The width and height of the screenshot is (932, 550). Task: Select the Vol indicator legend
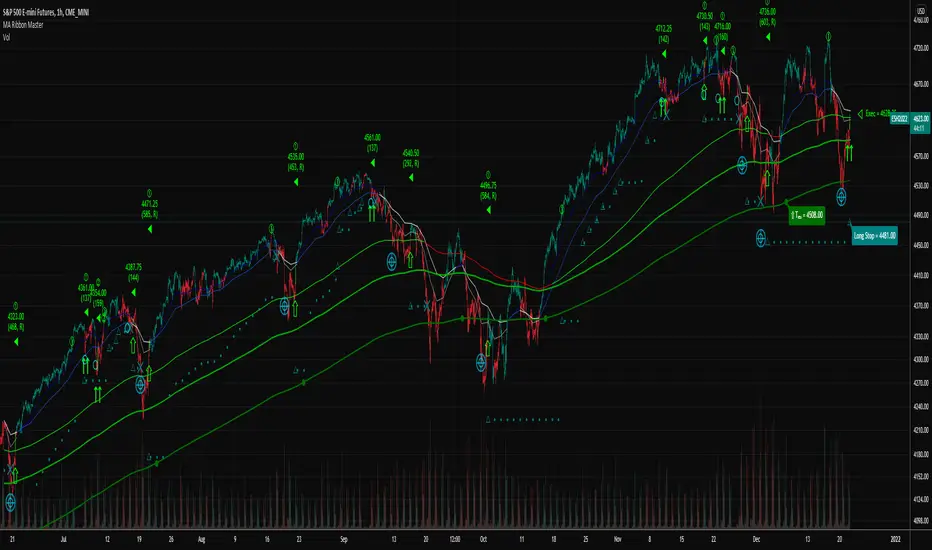[6, 37]
